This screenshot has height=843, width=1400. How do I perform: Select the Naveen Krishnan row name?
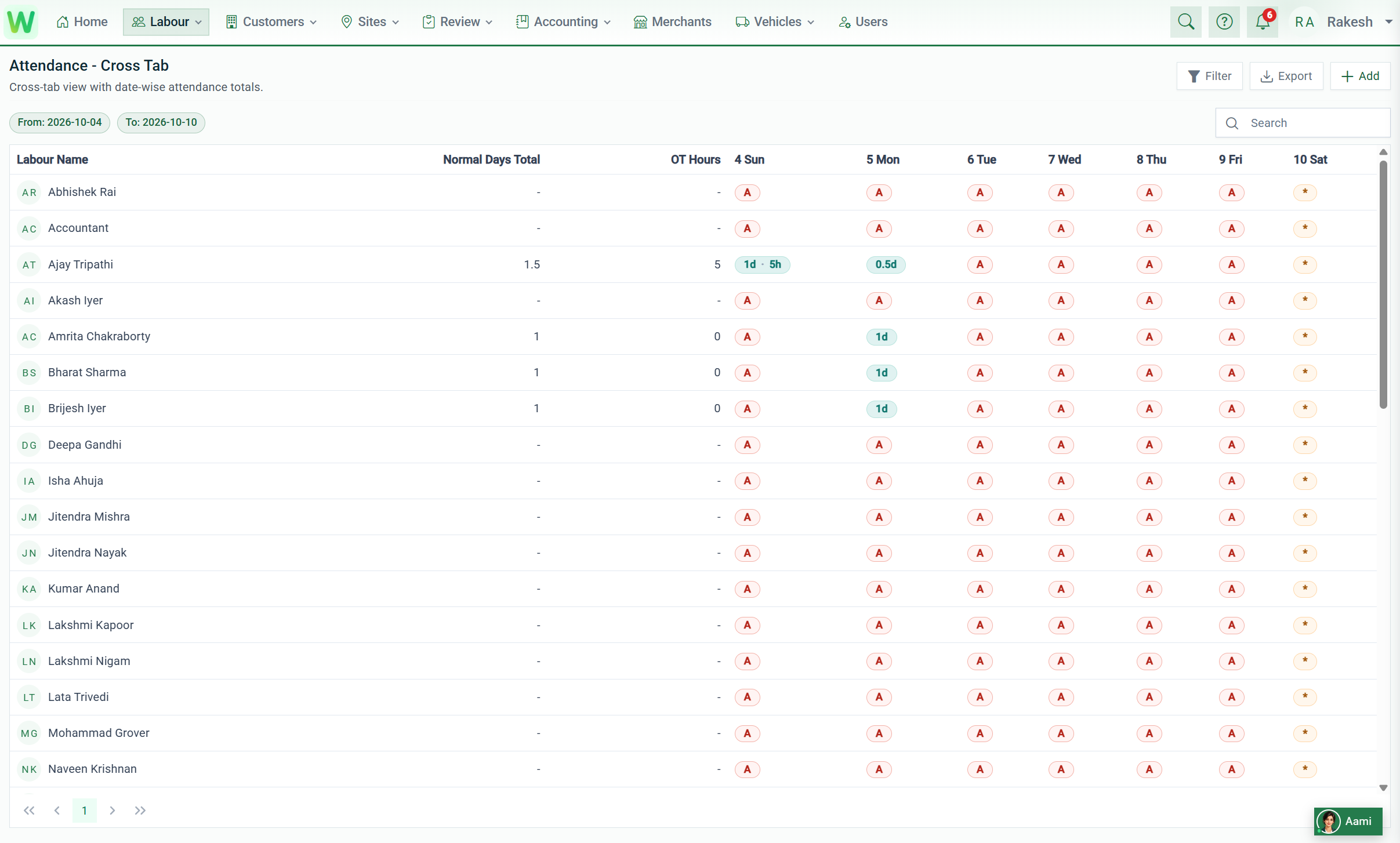pos(92,769)
